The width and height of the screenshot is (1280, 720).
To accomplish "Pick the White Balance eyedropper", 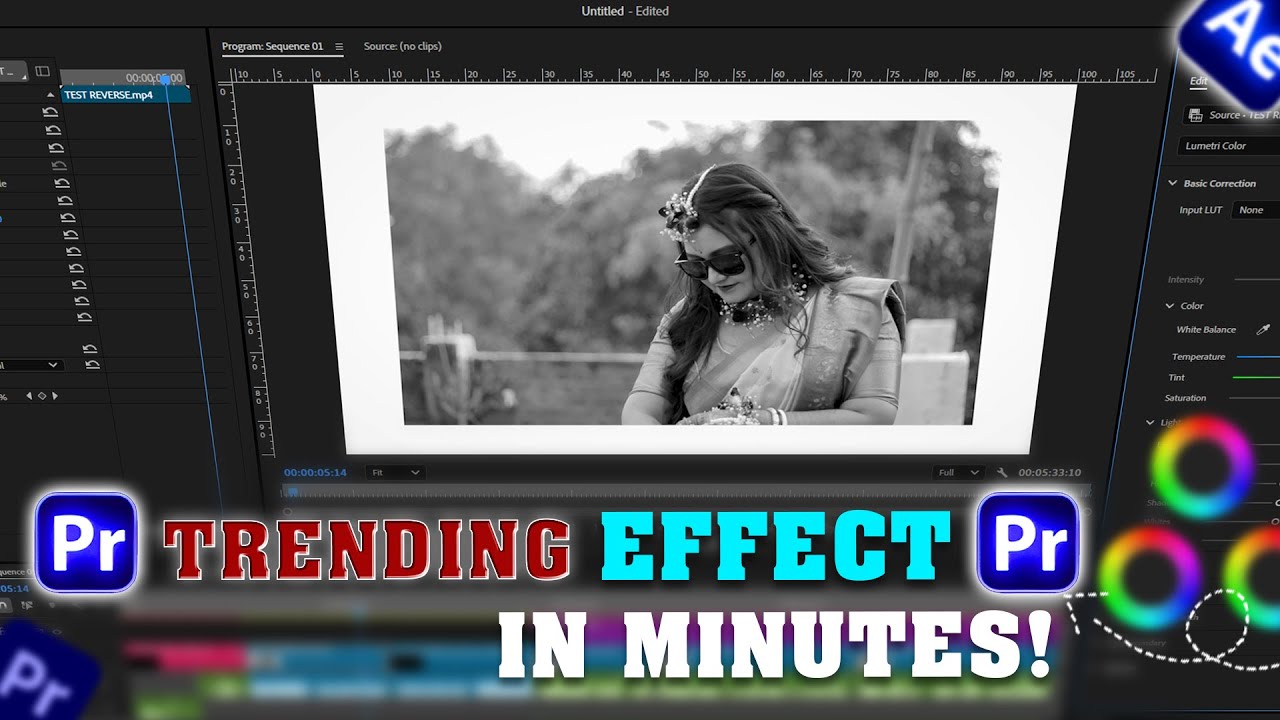I will coord(1263,329).
